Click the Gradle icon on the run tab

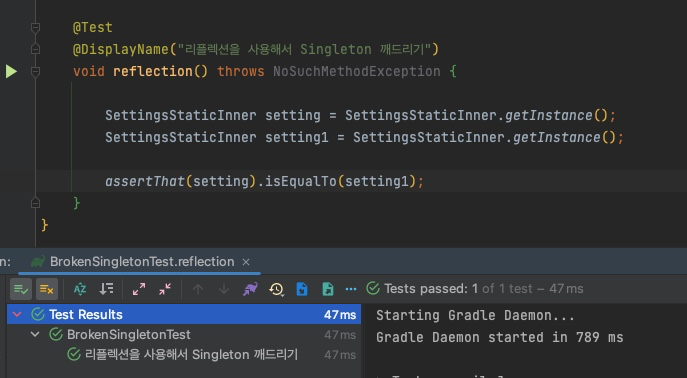pyautogui.click(x=38, y=262)
